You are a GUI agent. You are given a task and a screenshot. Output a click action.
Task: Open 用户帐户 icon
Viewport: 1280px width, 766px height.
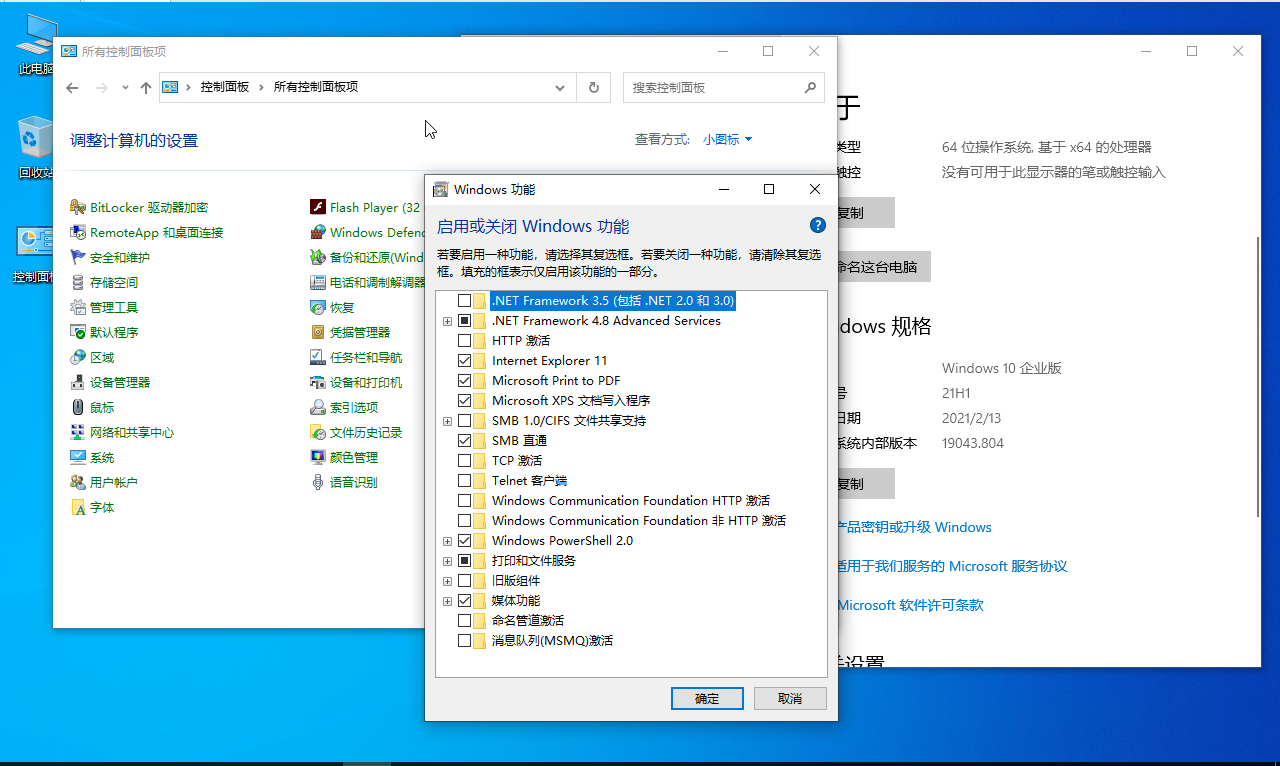[78, 482]
